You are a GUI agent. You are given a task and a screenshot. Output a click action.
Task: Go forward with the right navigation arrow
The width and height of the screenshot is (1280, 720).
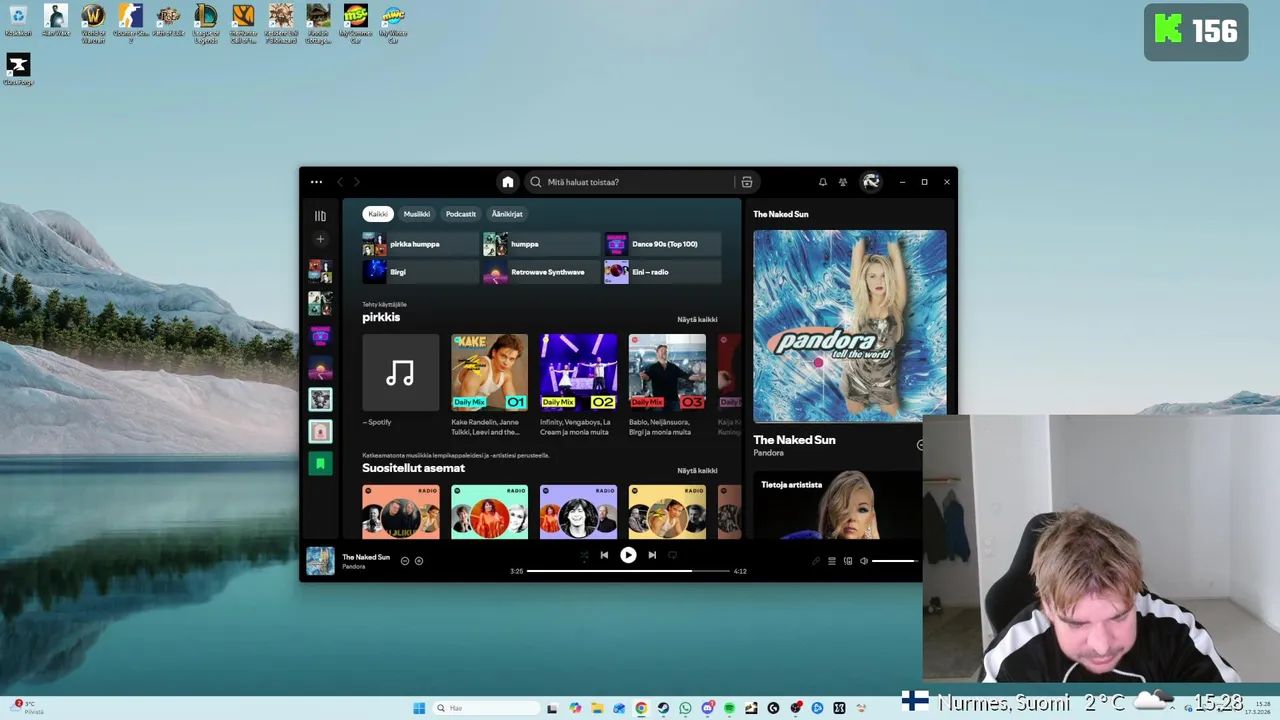(x=356, y=182)
